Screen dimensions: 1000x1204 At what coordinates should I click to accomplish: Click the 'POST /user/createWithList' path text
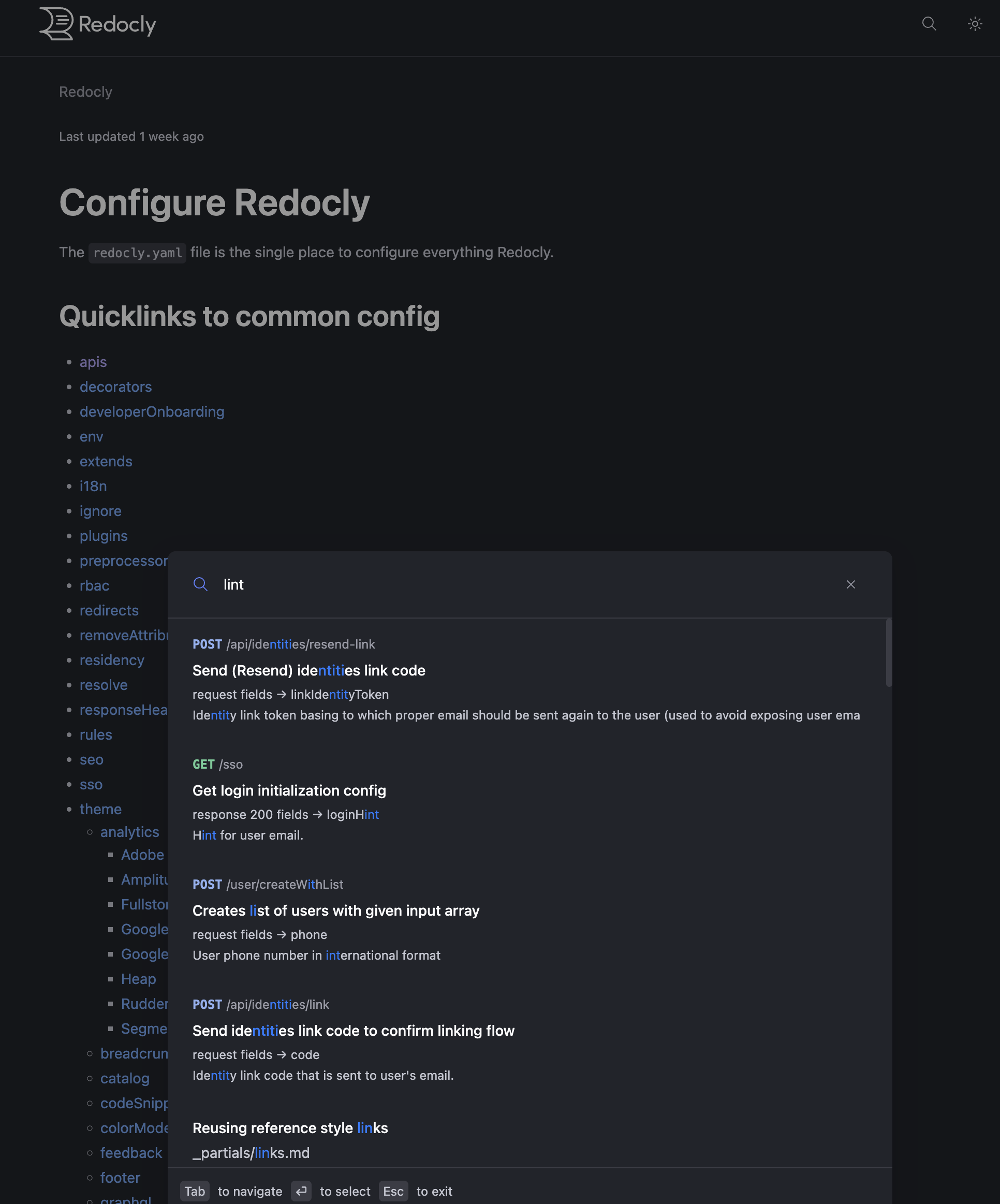(268, 885)
